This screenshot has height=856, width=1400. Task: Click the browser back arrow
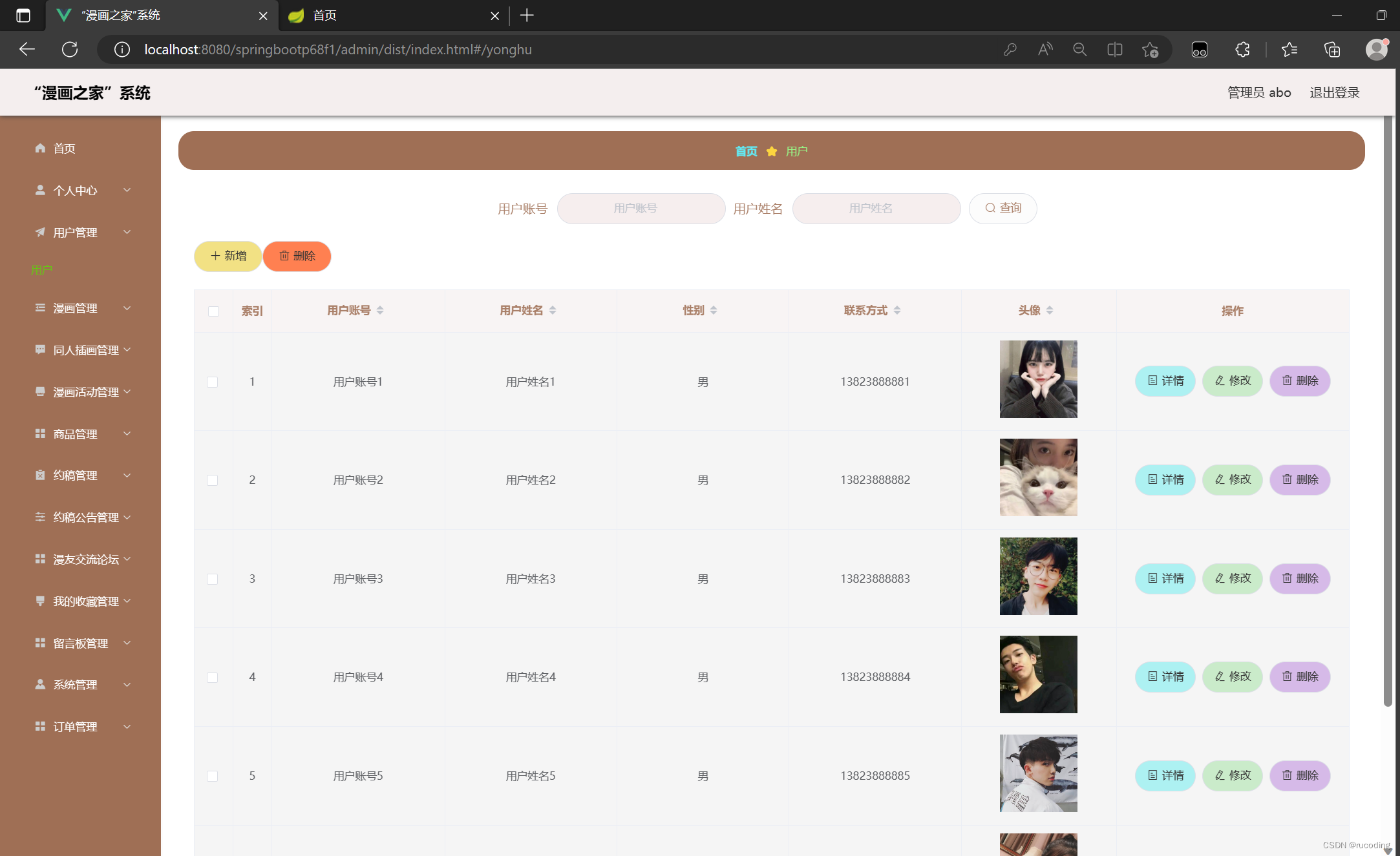[27, 49]
